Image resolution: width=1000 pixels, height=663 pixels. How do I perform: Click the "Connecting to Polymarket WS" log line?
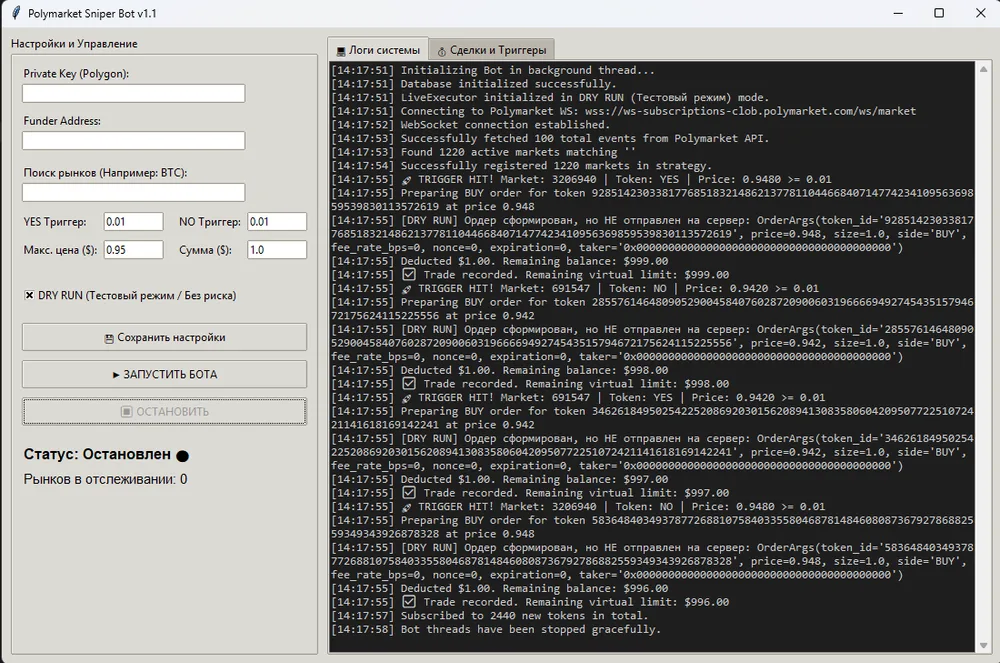pos(624,111)
